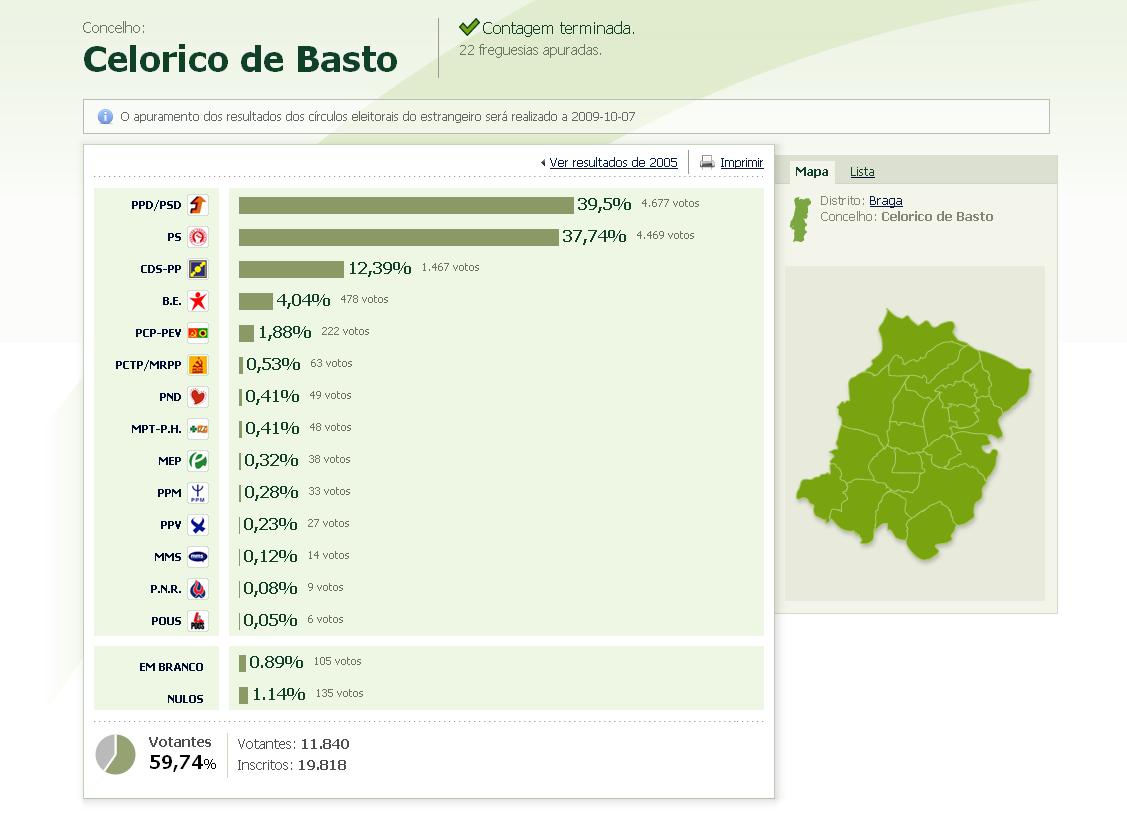Click the PND heart logo icon
Viewport: 1127px width, 832px height.
tap(198, 397)
